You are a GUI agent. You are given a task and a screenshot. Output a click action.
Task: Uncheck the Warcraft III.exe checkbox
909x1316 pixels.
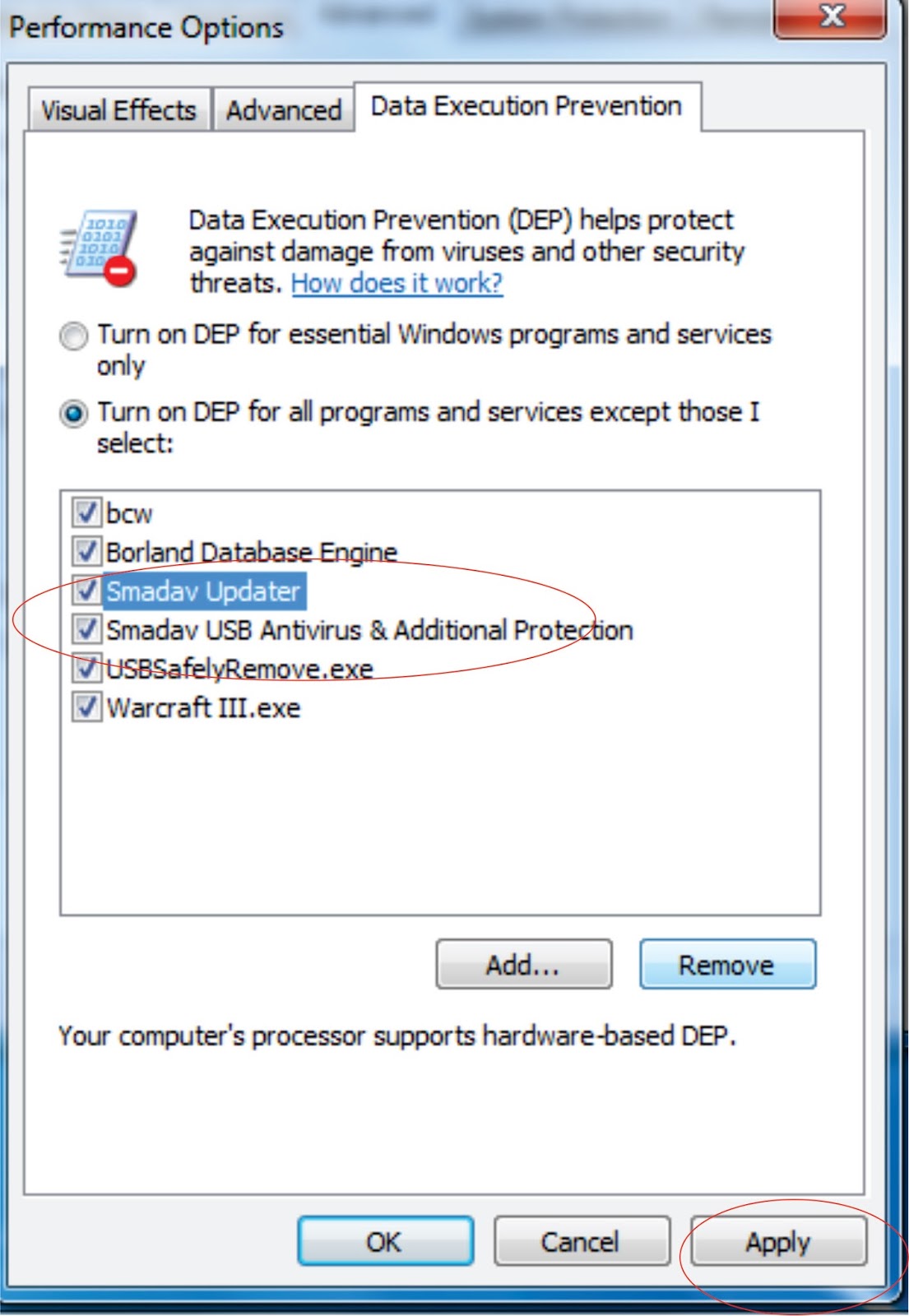86,707
